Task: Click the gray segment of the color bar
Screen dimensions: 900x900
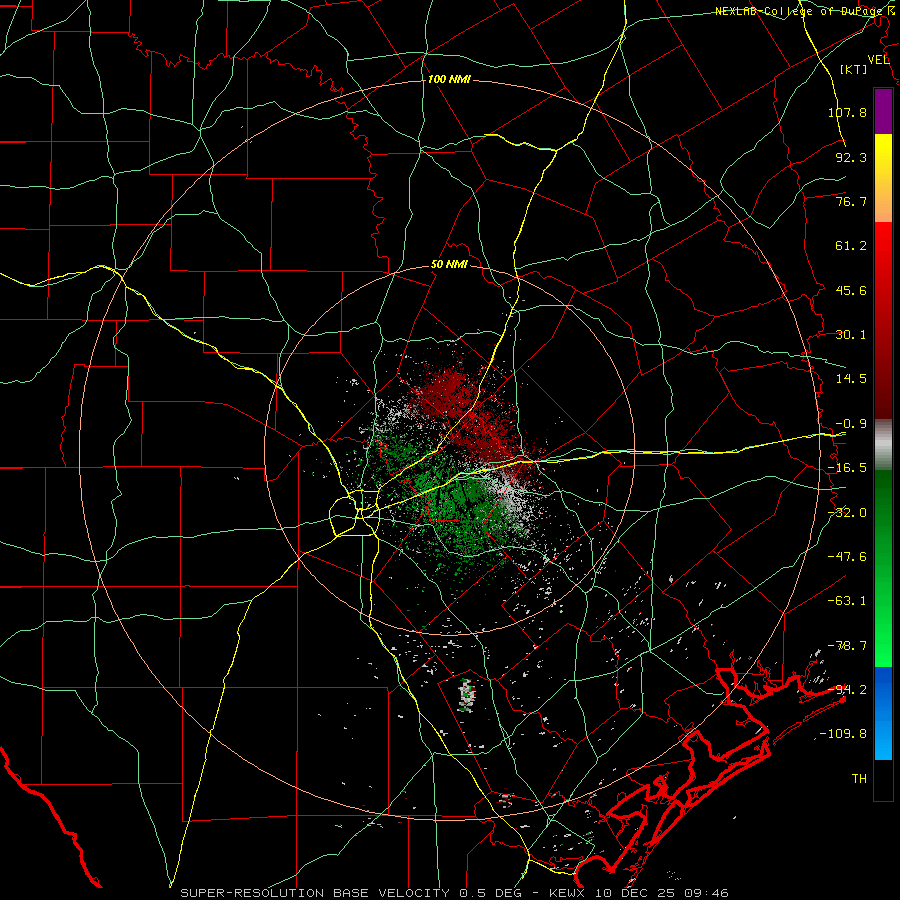Action: pos(883,445)
